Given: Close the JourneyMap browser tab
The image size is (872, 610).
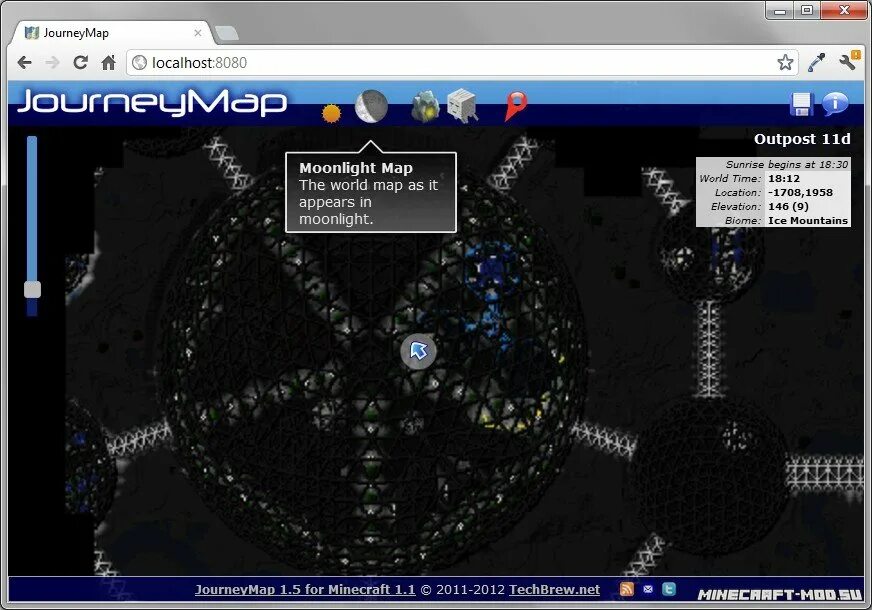Looking at the screenshot, I should (197, 33).
